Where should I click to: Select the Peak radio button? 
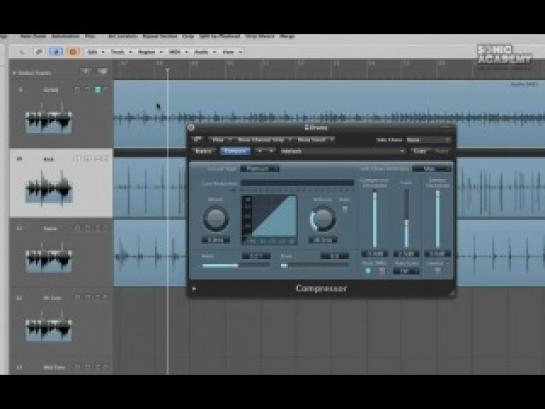click(x=368, y=270)
